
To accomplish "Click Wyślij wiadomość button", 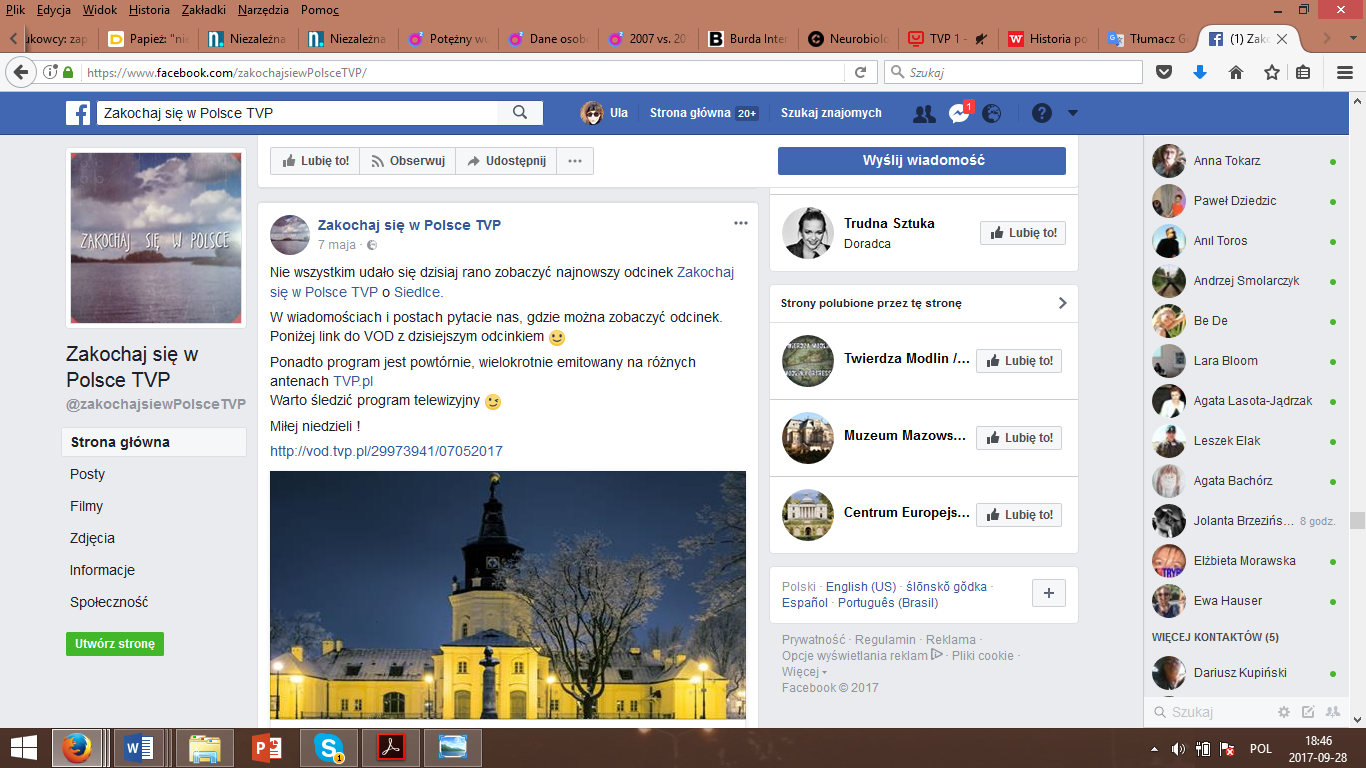I will 922,161.
